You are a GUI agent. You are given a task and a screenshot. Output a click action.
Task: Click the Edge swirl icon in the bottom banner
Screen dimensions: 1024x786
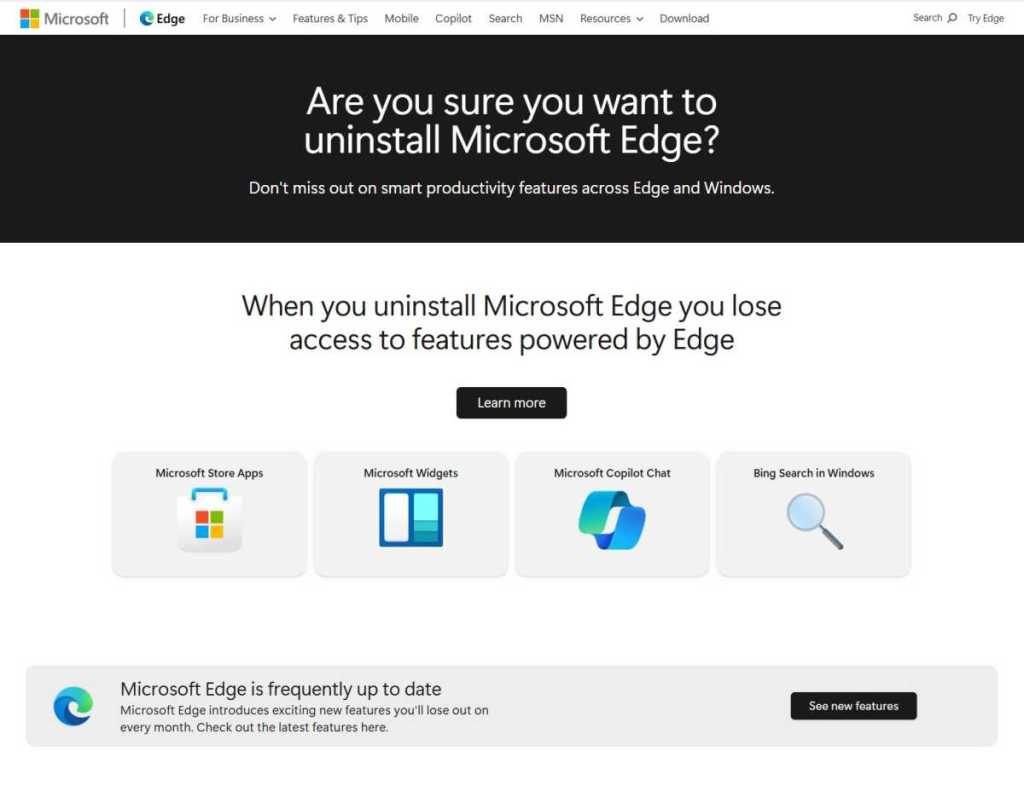point(71,705)
